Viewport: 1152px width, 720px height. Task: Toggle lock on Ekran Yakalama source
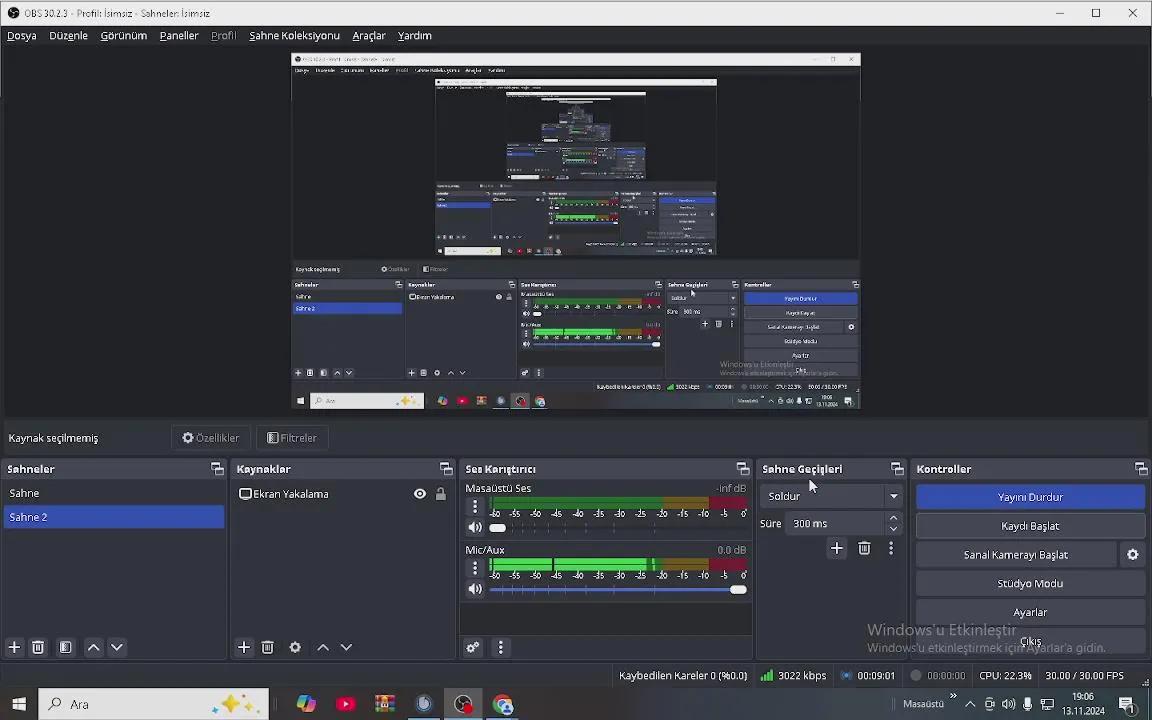coord(440,494)
